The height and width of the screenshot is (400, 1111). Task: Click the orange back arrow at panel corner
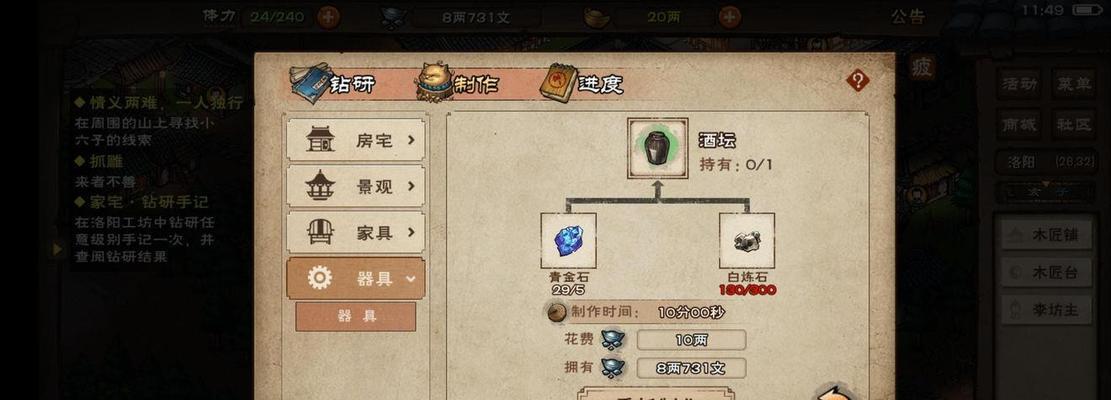point(835,393)
